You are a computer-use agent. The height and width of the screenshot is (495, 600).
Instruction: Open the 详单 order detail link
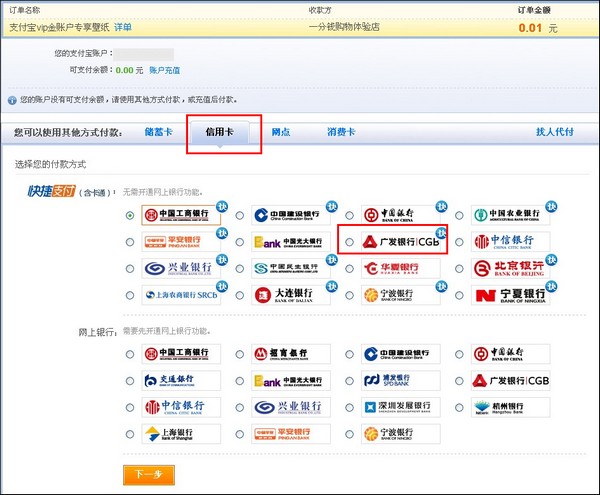coord(123,27)
